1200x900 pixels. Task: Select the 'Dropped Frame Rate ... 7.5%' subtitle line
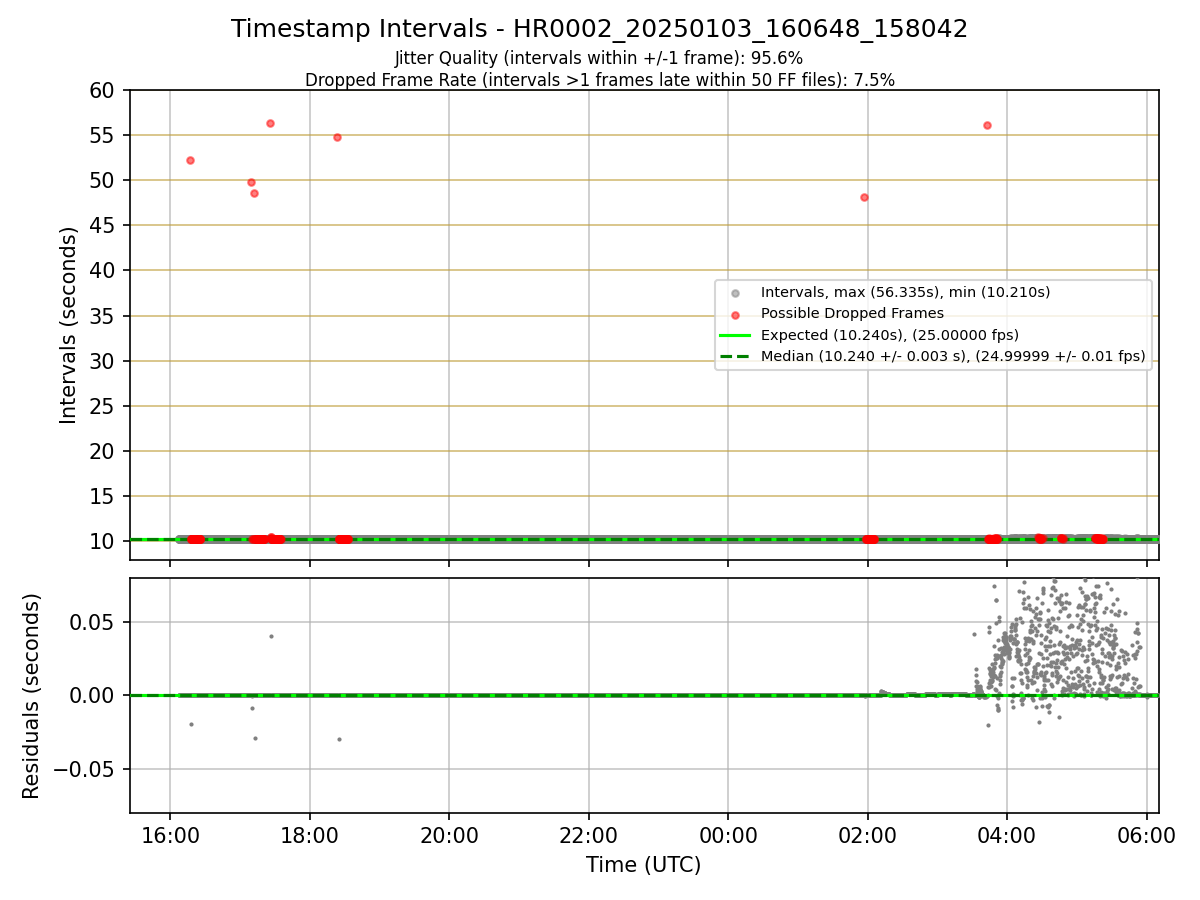tap(599, 80)
